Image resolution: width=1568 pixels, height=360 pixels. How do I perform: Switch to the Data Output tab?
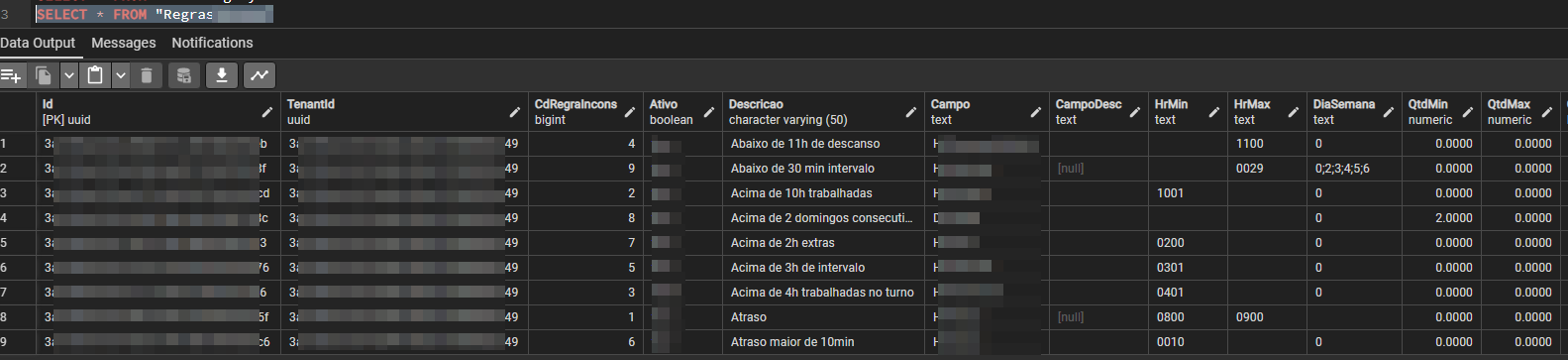pyautogui.click(x=38, y=43)
